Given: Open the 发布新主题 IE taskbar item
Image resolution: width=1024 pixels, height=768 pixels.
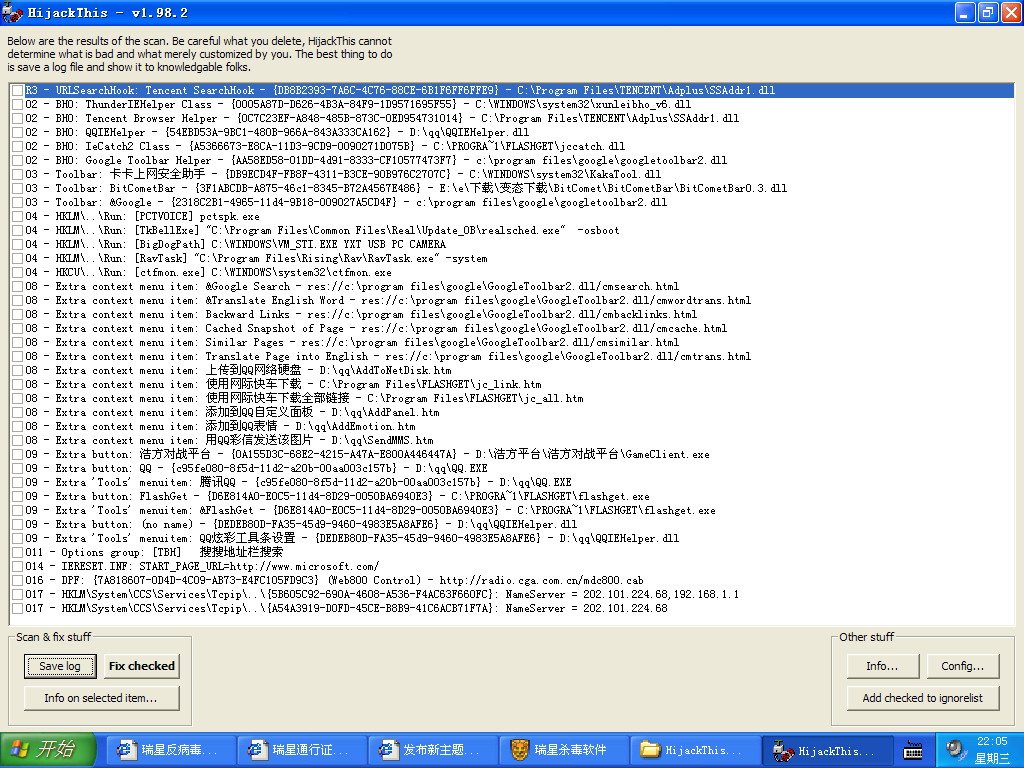Looking at the screenshot, I should [432, 750].
